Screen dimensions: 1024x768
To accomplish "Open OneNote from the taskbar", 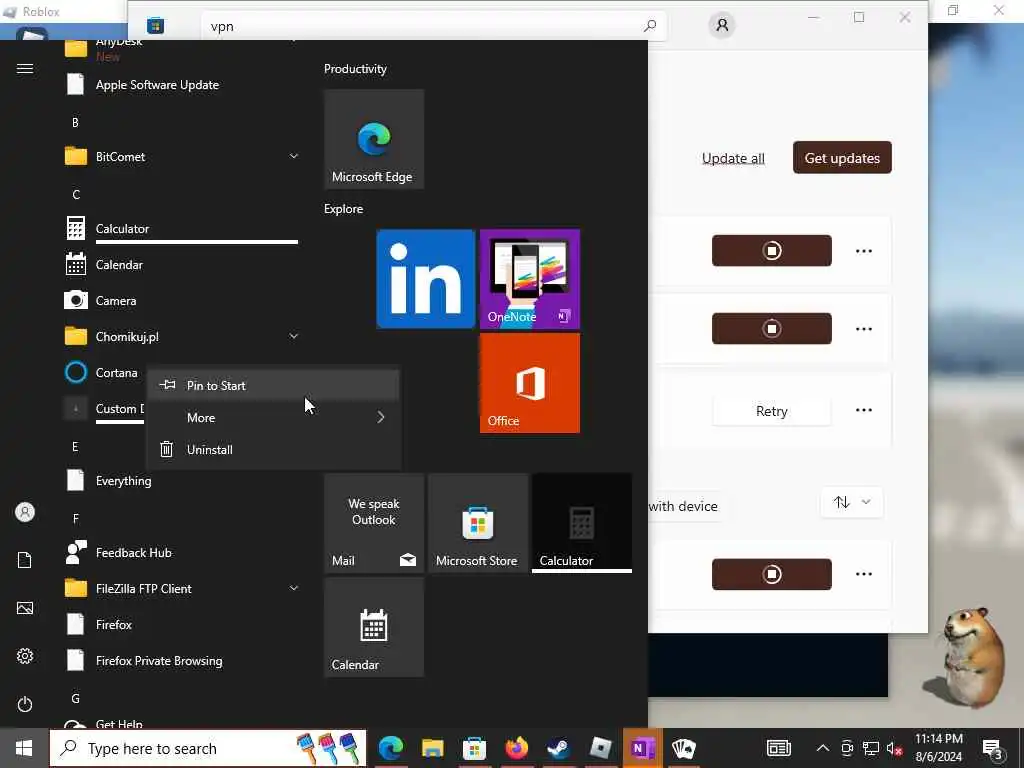I will click(643, 748).
